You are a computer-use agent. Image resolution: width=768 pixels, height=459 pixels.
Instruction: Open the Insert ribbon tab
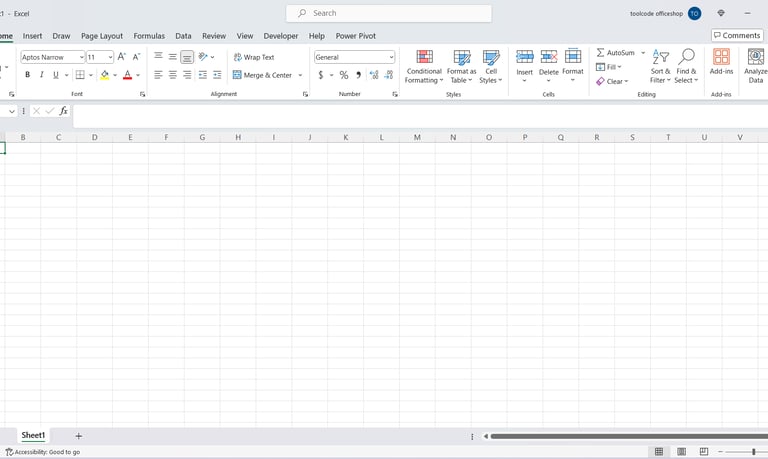click(x=32, y=36)
